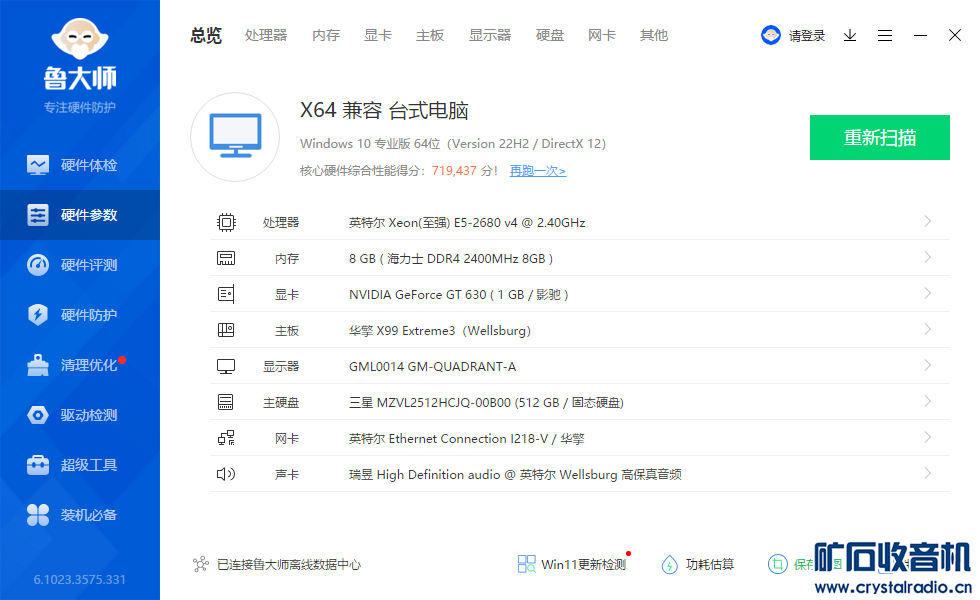Image resolution: width=980 pixels, height=600 pixels.
Task: Click the graphics card icon
Action: pos(226,294)
